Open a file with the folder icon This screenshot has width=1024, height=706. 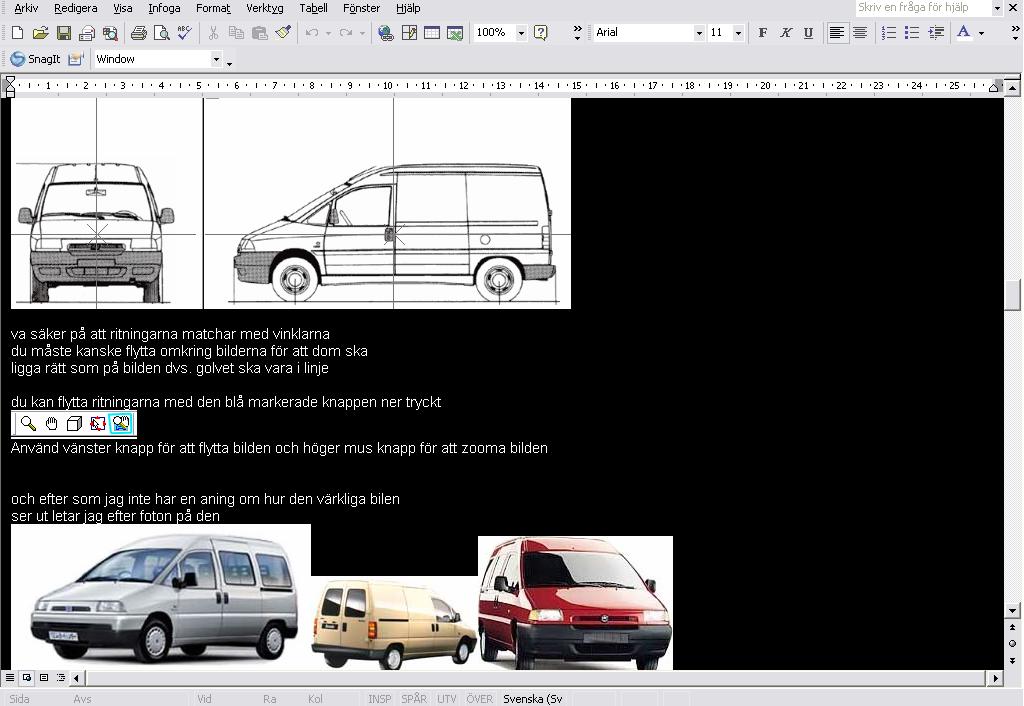pyautogui.click(x=40, y=33)
